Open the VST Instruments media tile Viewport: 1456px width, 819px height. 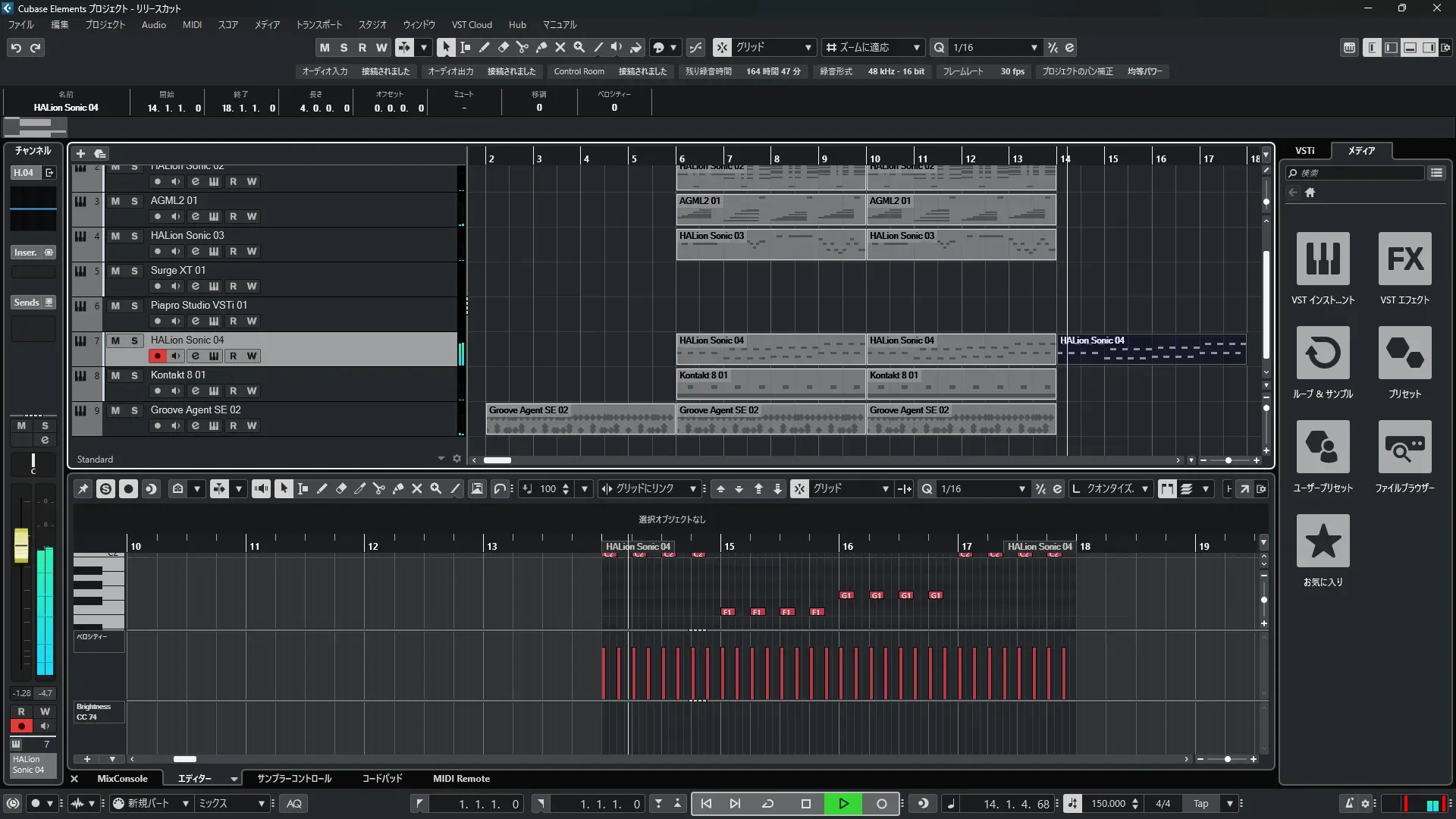1323,259
